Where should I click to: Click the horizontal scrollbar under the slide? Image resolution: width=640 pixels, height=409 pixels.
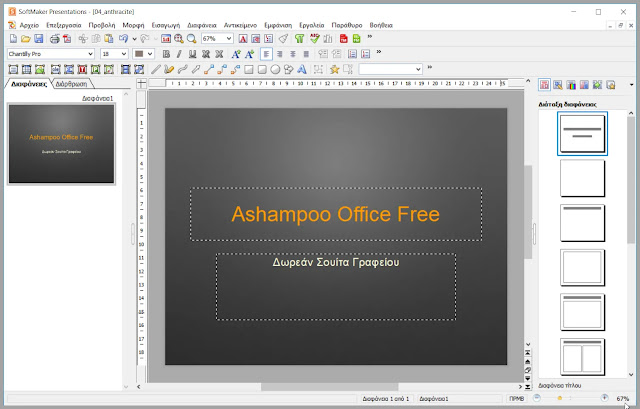(329, 387)
